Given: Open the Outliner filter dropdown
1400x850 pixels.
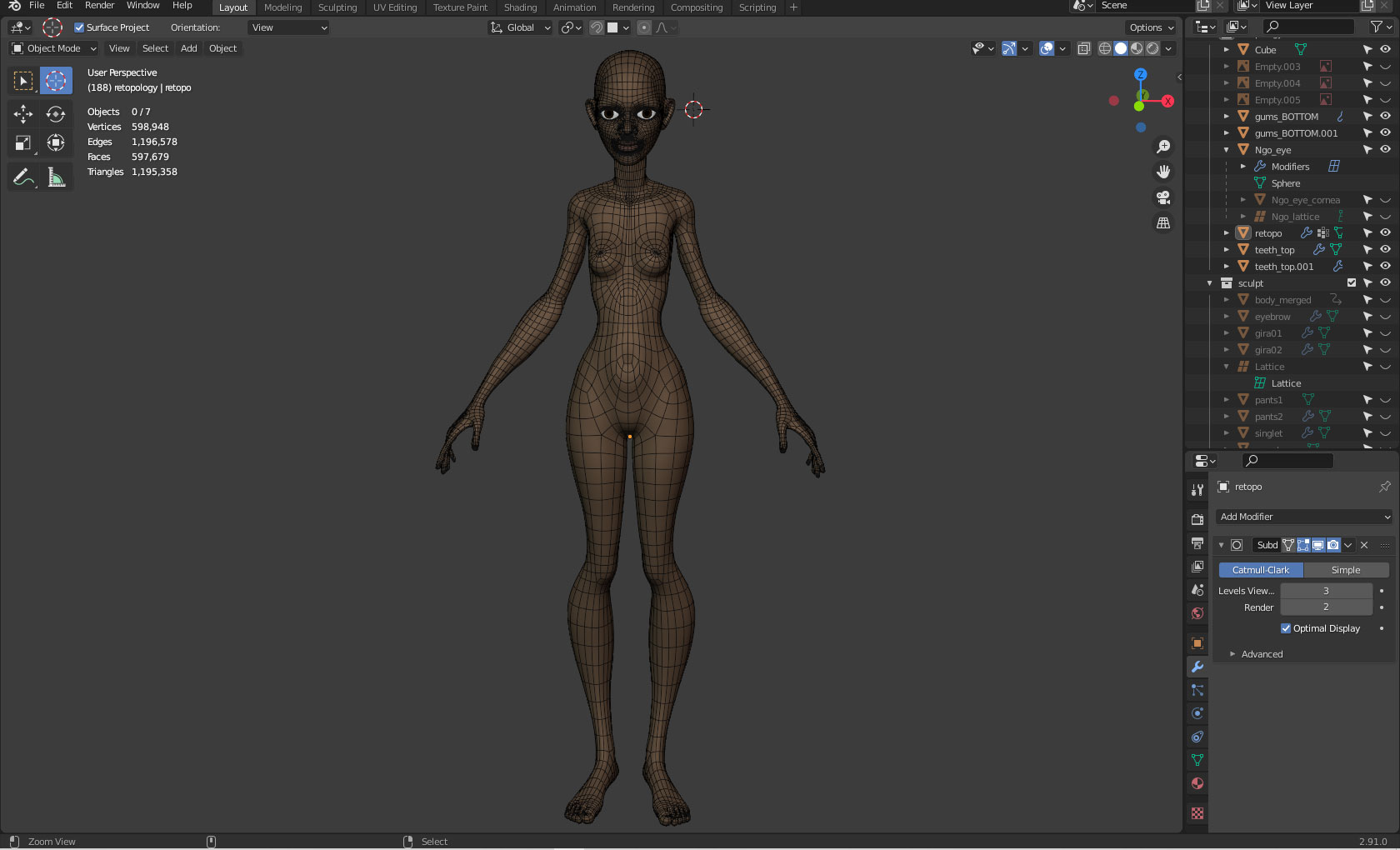Looking at the screenshot, I should tap(1381, 27).
